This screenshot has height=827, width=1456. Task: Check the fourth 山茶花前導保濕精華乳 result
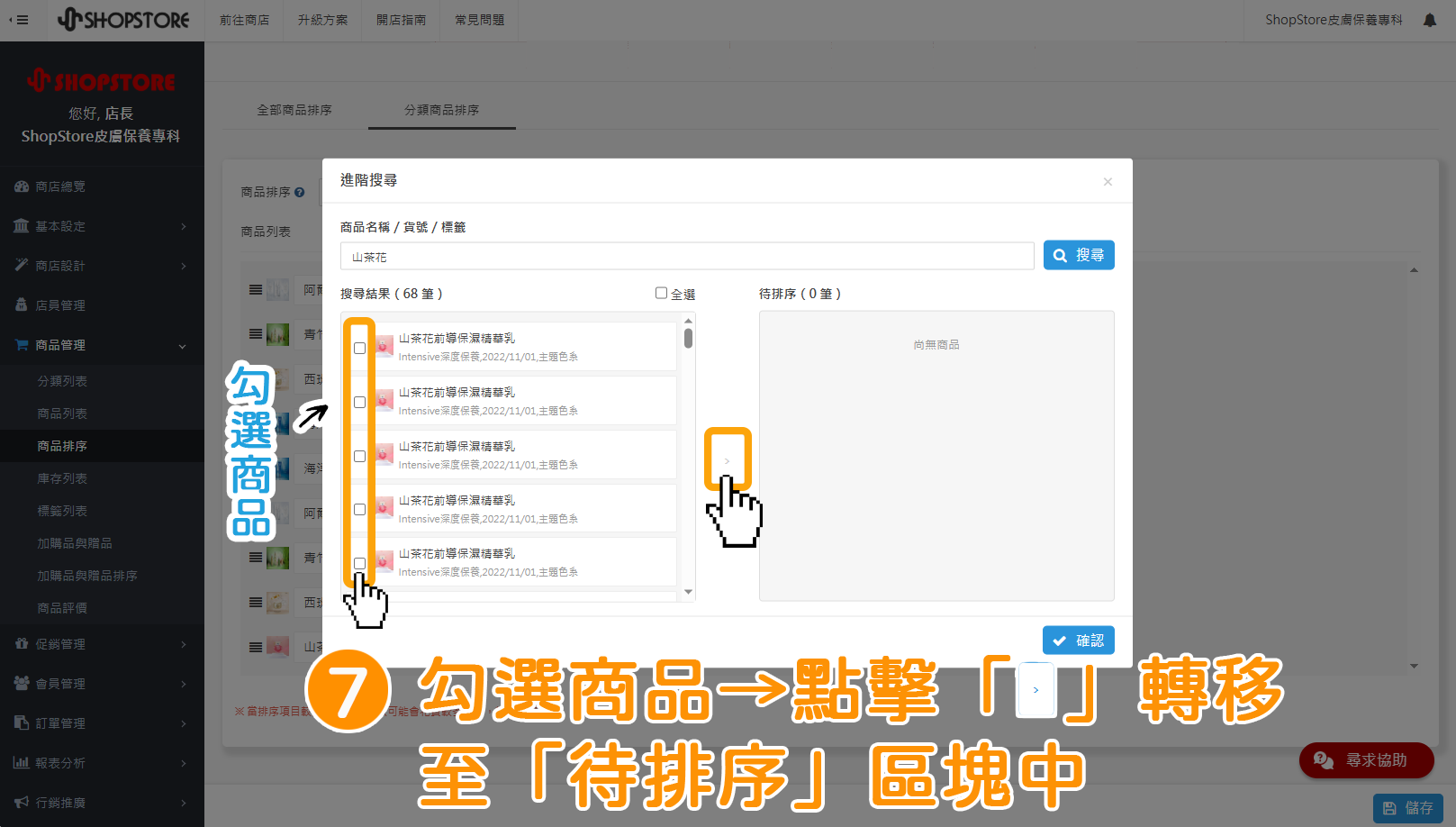pos(359,509)
